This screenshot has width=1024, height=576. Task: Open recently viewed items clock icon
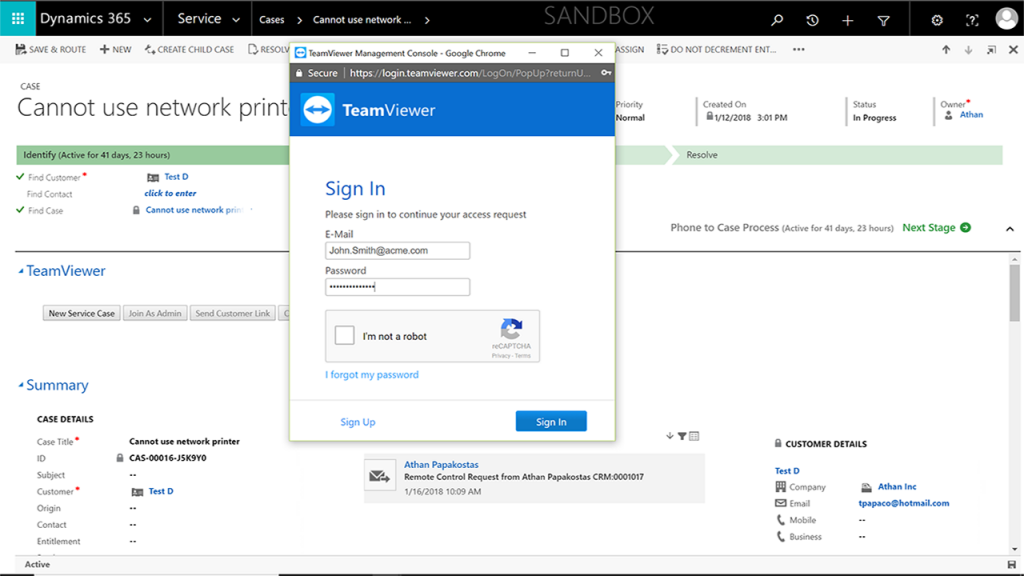tap(812, 18)
